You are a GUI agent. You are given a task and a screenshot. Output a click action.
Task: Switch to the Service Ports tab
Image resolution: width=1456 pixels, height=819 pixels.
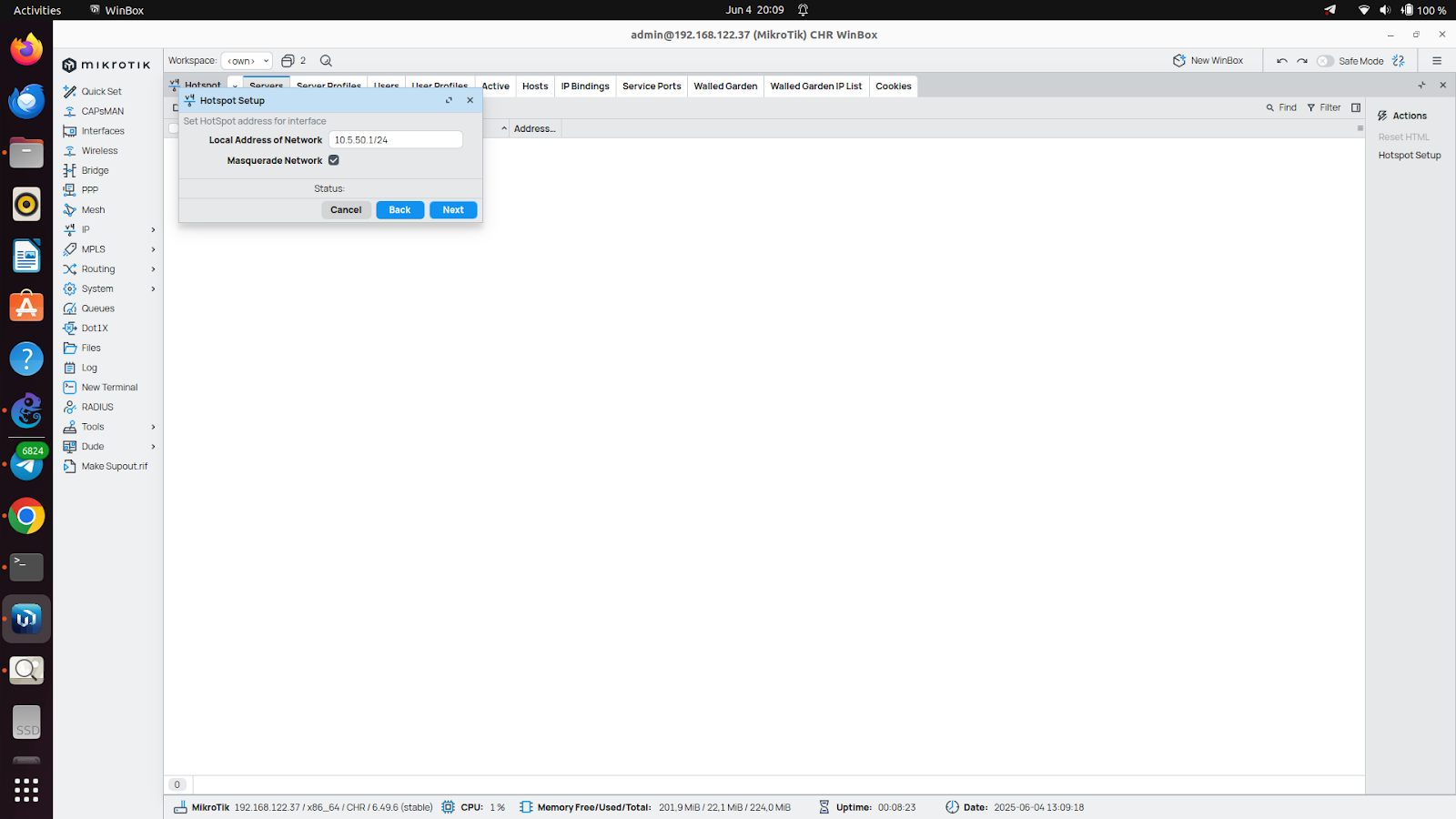pyautogui.click(x=652, y=86)
